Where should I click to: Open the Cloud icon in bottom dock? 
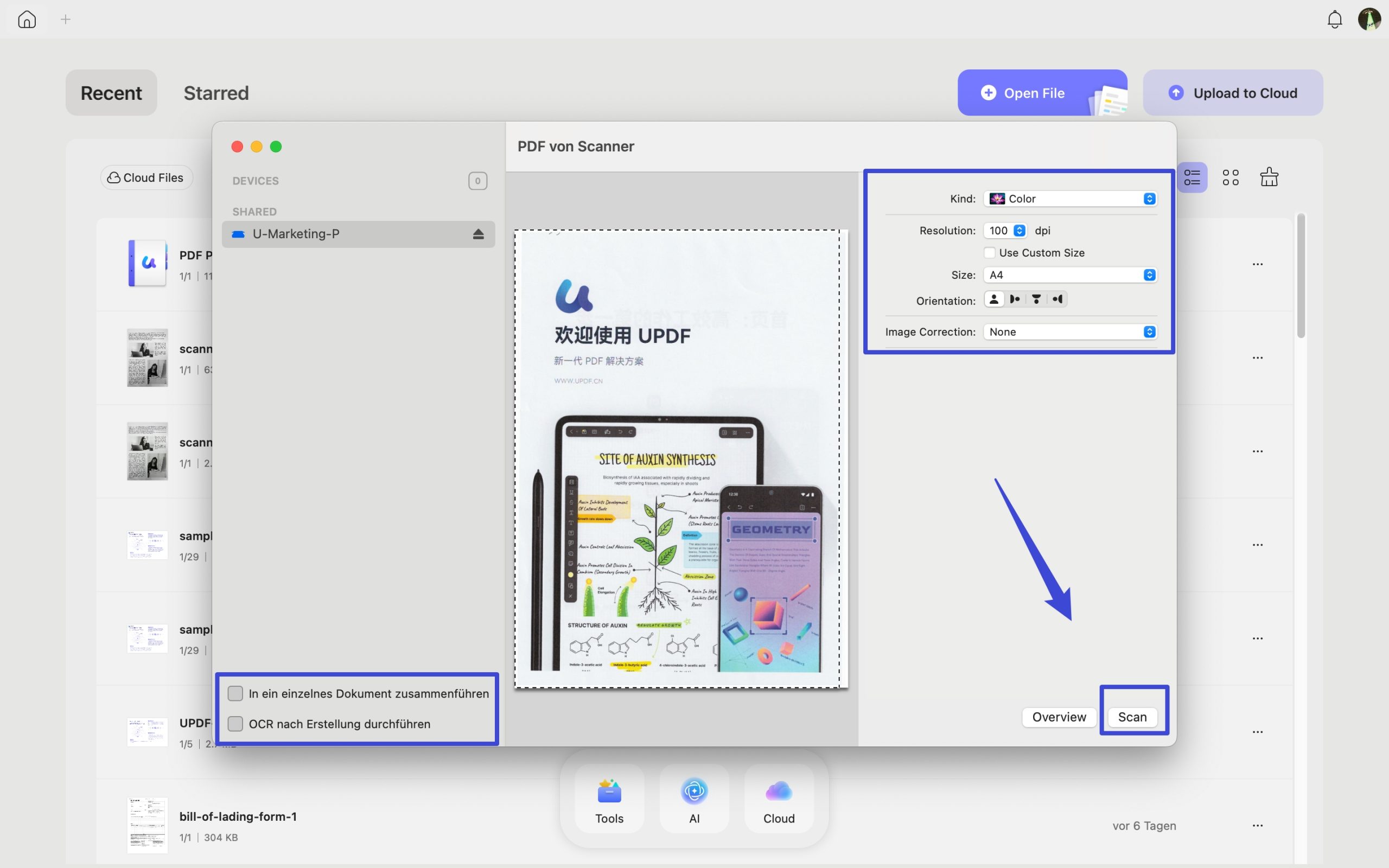pyautogui.click(x=779, y=799)
